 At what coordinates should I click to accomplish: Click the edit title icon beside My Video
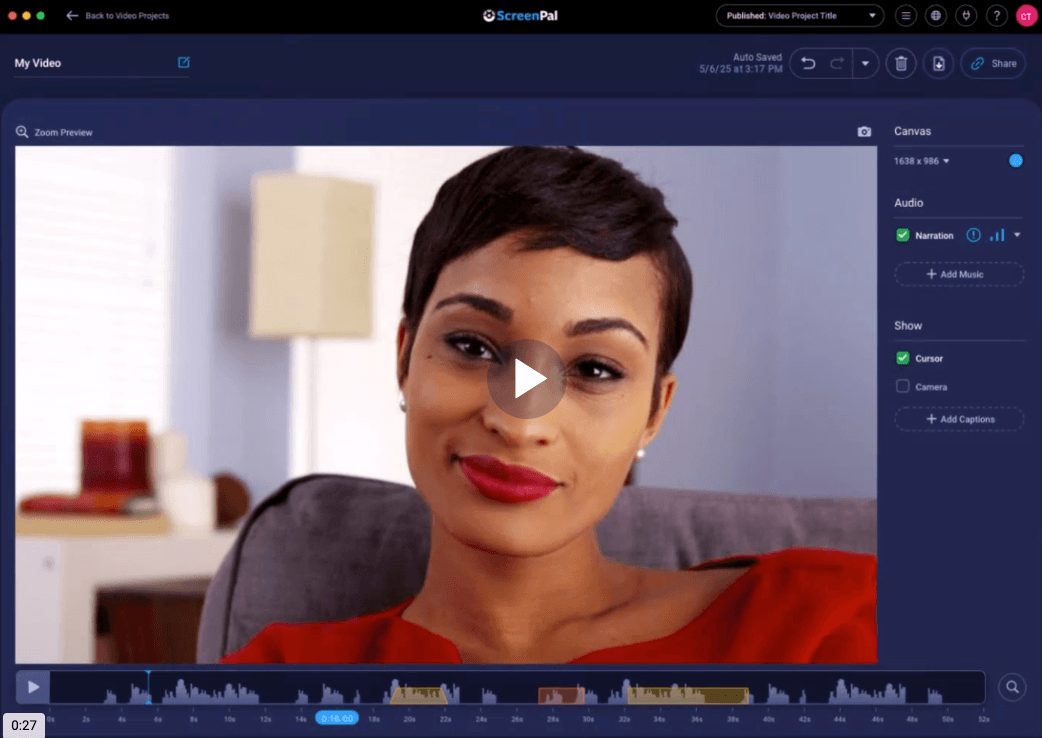(184, 63)
